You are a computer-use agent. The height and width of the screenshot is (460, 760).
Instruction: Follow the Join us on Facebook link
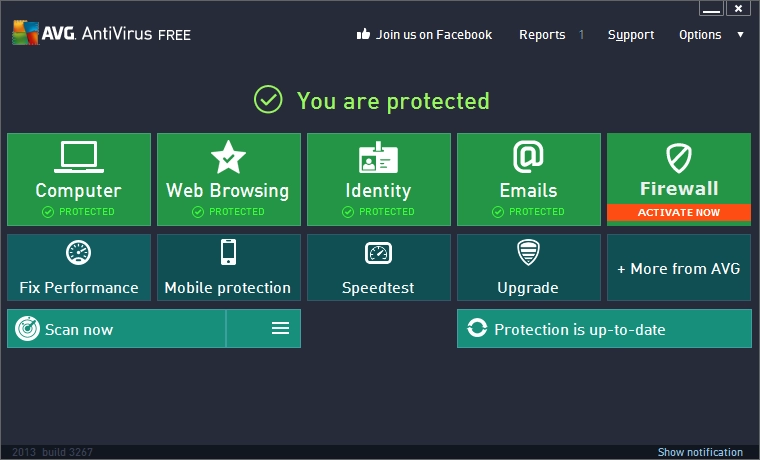(434, 34)
